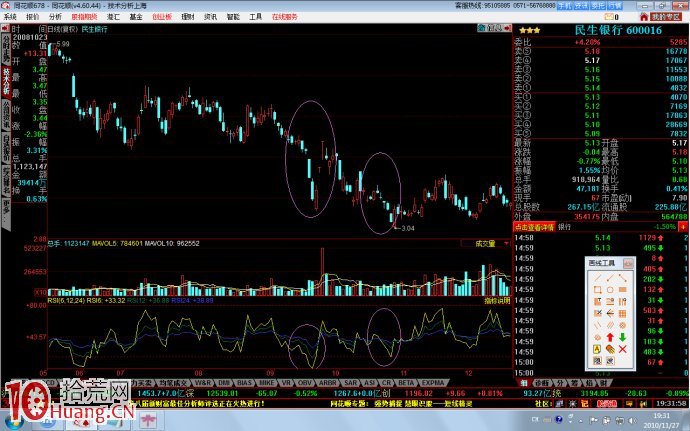Open the 在线服务 menu
This screenshot has width=690, height=431.
point(285,17)
